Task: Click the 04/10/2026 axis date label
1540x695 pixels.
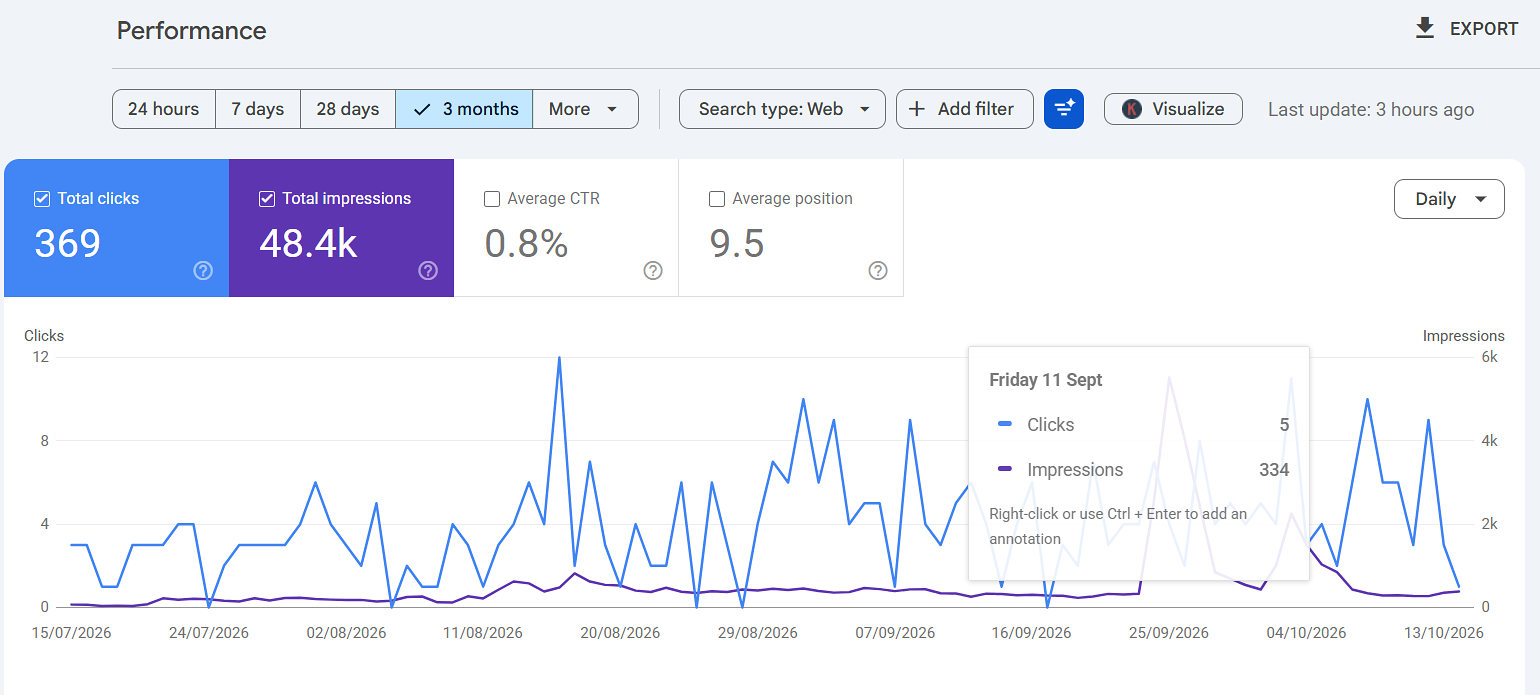Action: (1306, 633)
